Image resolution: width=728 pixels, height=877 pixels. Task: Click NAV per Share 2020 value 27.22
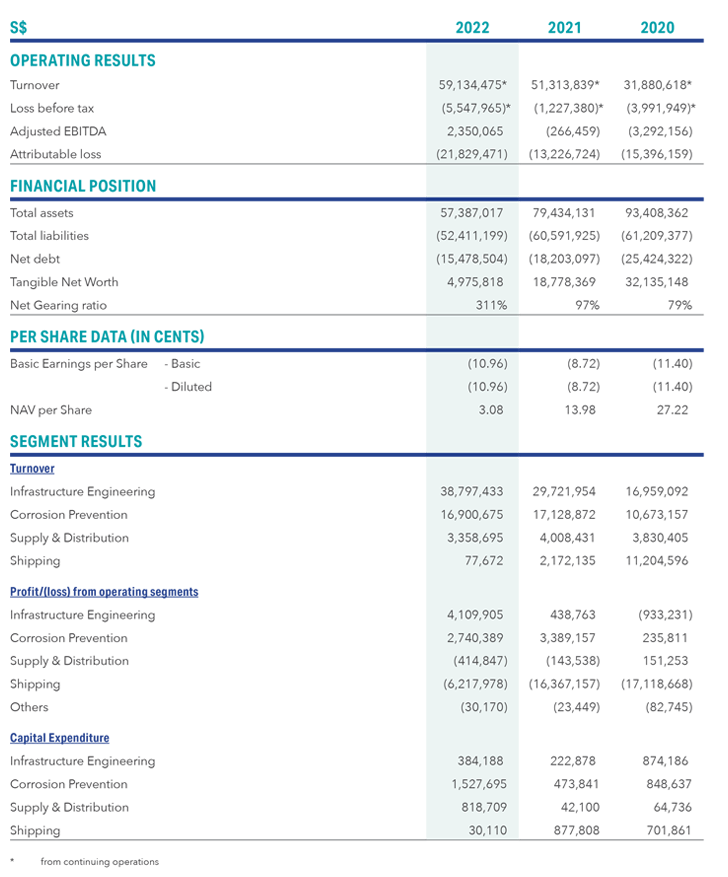click(x=672, y=410)
